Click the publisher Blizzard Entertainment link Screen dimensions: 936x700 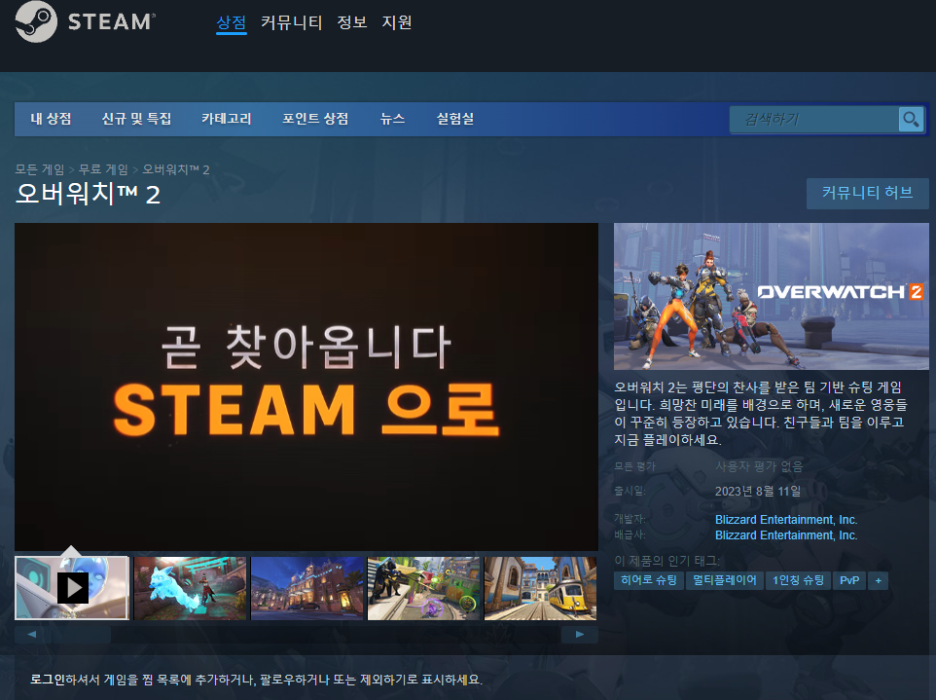[786, 535]
